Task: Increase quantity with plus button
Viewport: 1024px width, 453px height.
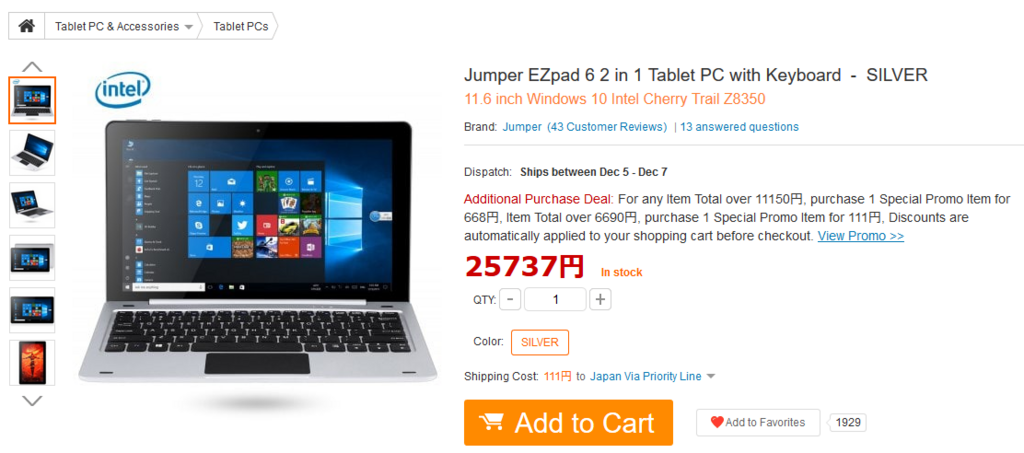Action: click(x=600, y=300)
